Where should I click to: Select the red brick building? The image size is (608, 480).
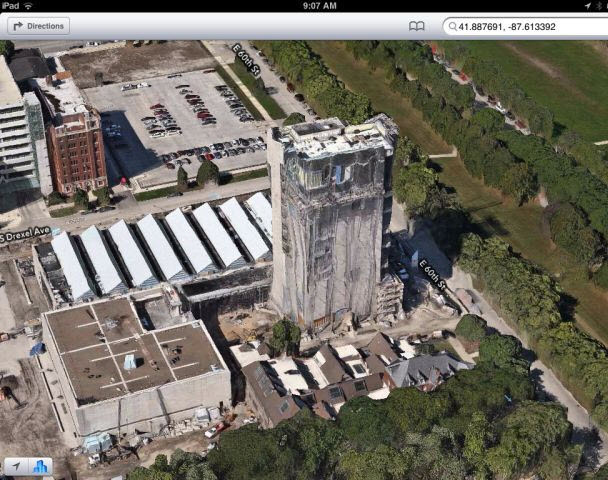(74, 140)
